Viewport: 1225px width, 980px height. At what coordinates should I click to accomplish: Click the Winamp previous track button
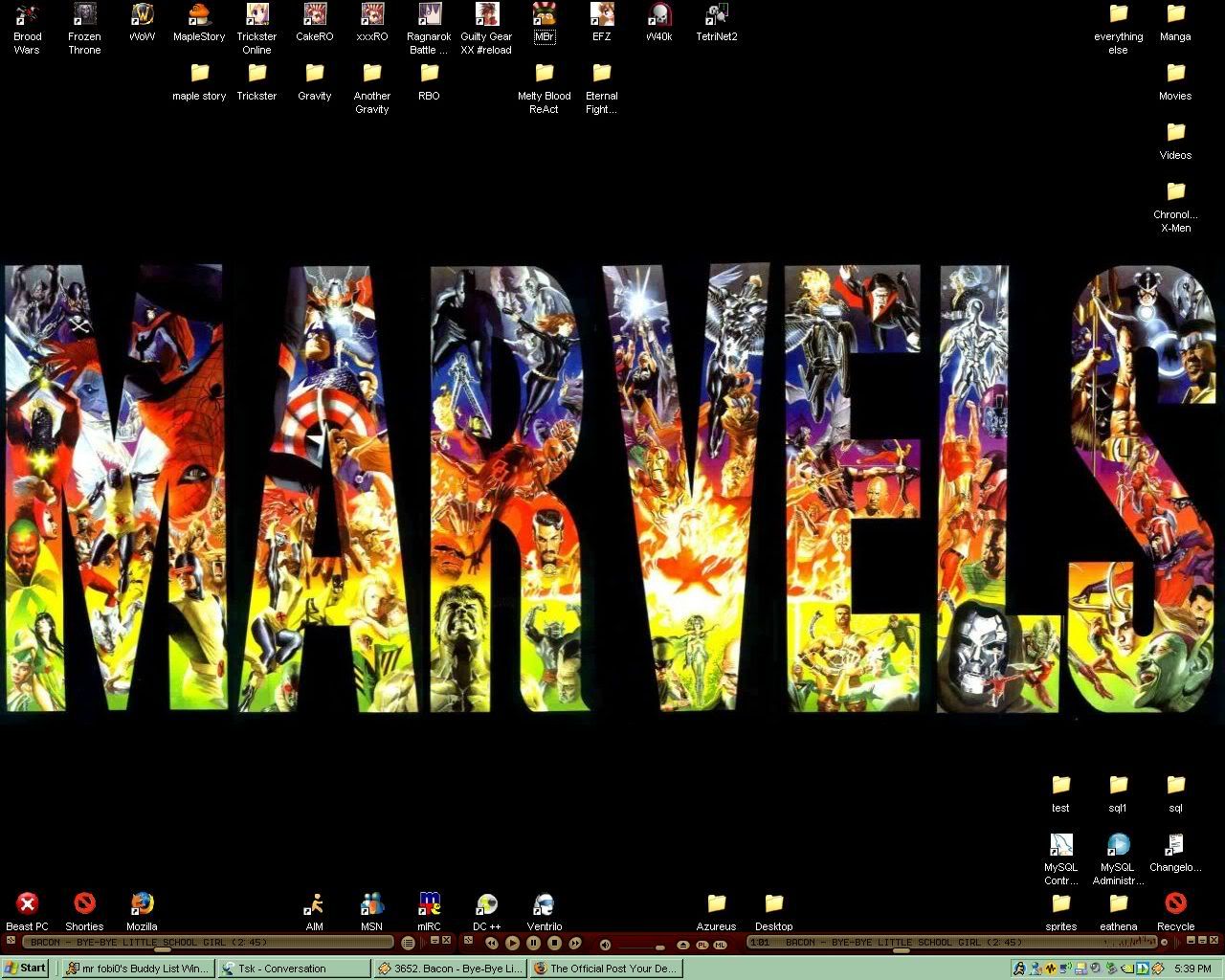click(492, 943)
